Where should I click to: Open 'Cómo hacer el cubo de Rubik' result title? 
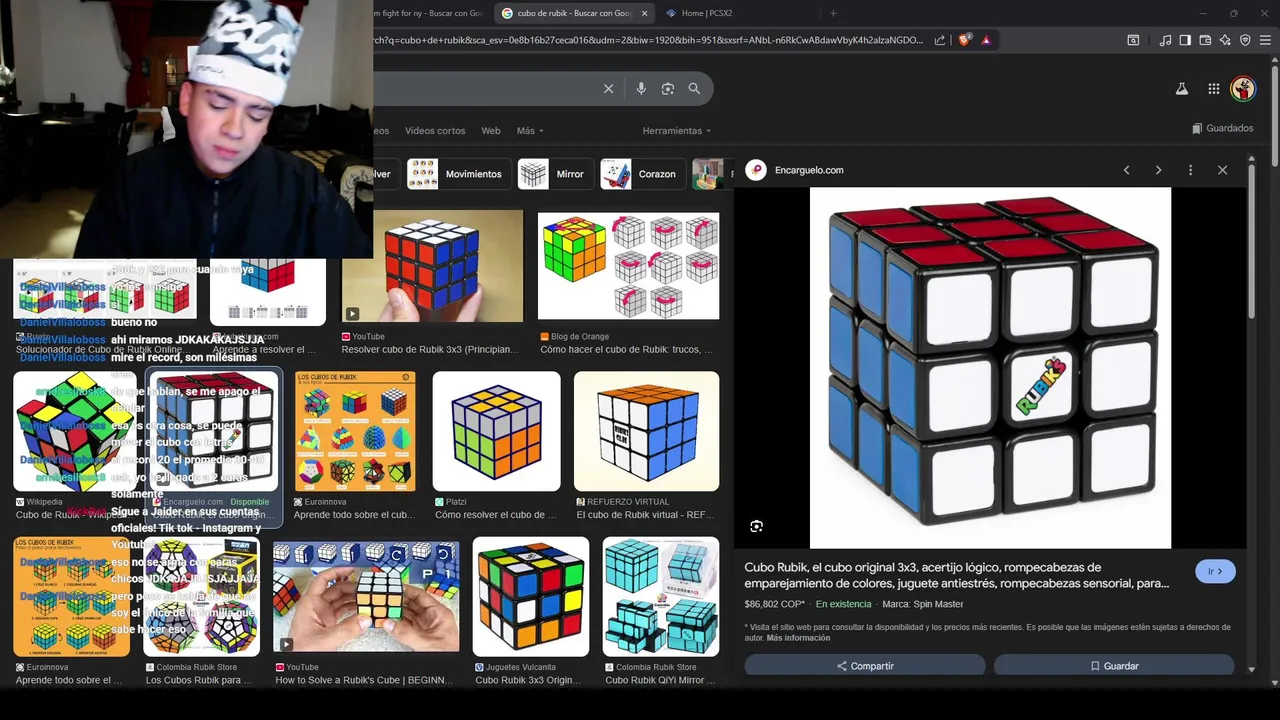pos(626,350)
